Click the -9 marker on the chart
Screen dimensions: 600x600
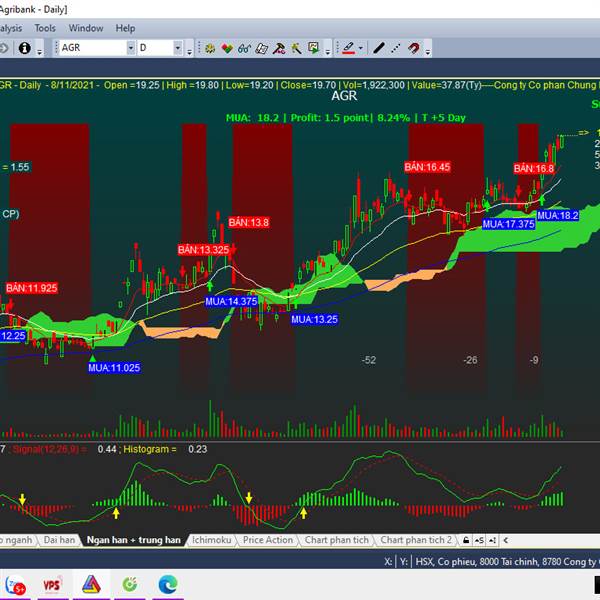point(534,360)
